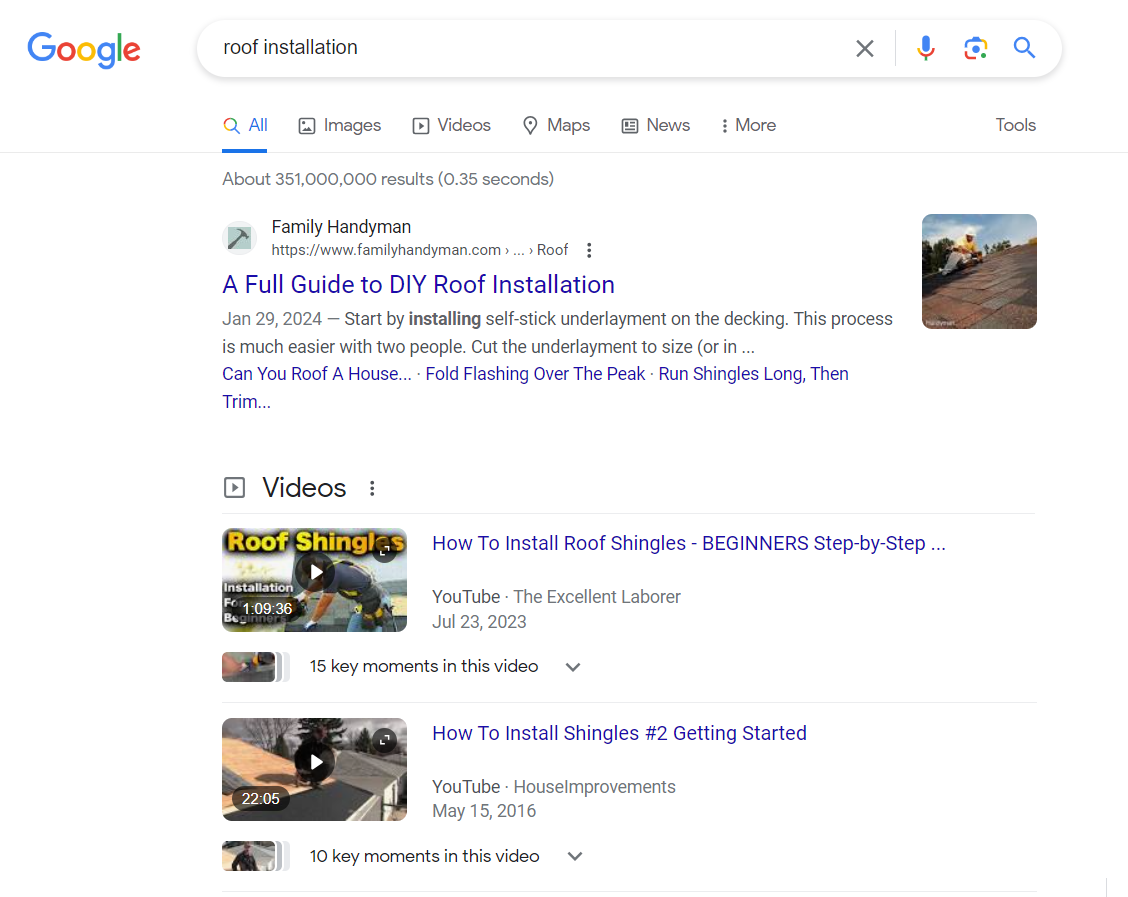Open the three-dot menu beside Videos heading
This screenshot has height=897, width=1128.
pyautogui.click(x=372, y=488)
